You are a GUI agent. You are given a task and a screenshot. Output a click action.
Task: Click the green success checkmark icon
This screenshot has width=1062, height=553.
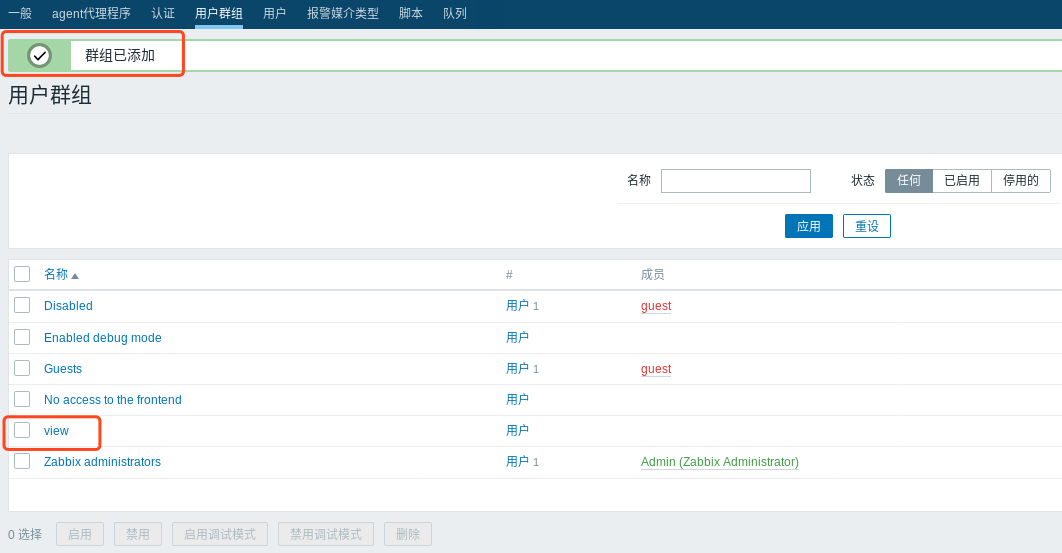[39, 56]
